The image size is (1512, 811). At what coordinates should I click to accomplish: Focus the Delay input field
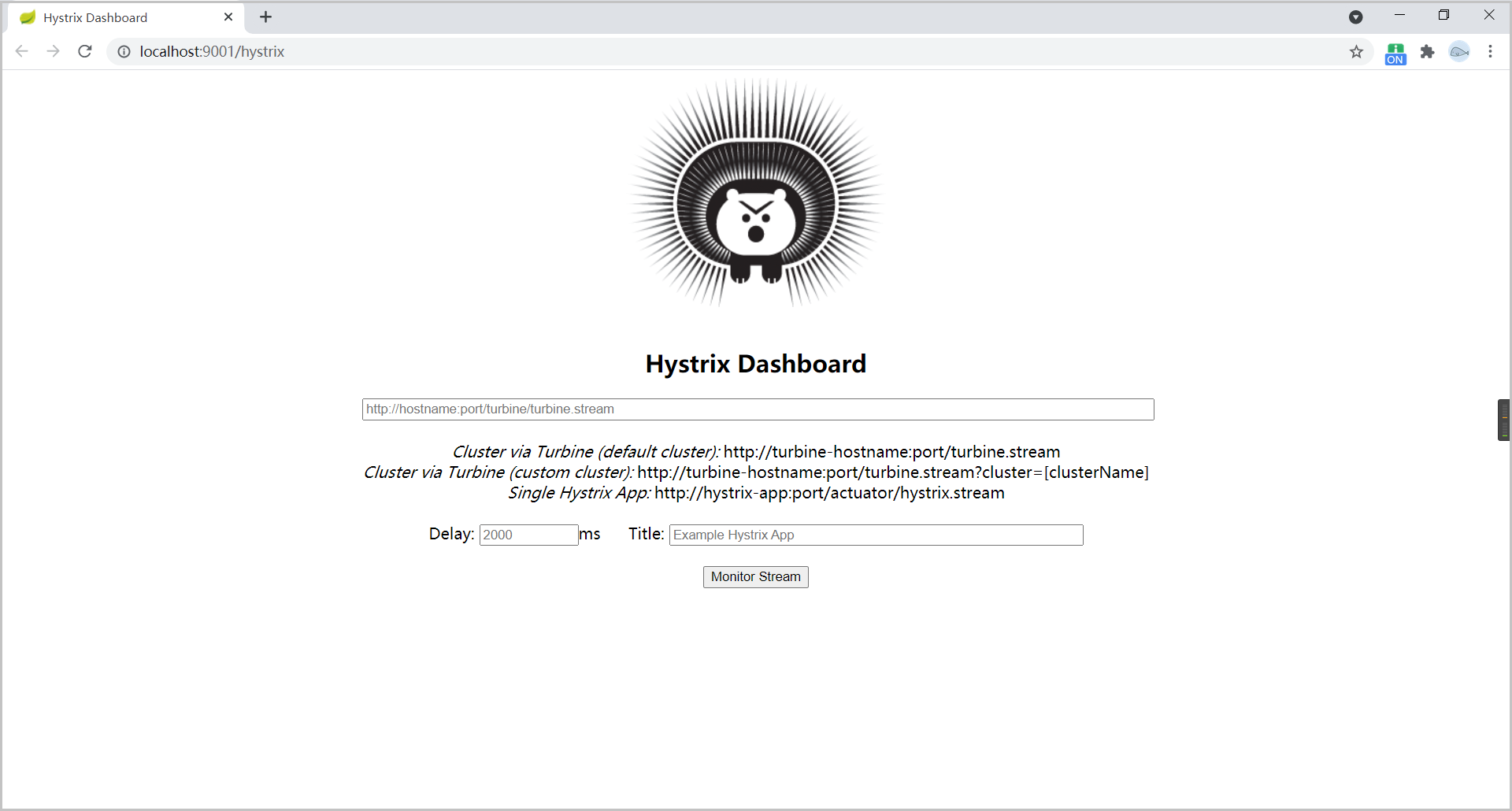point(528,535)
